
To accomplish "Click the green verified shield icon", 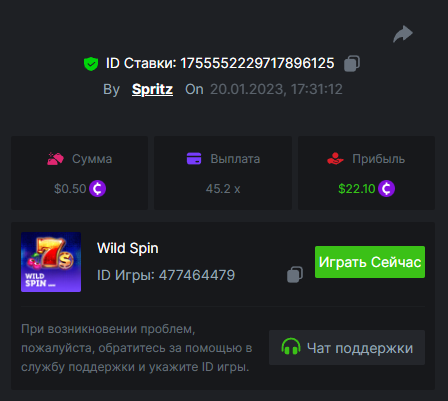I will 91,64.
